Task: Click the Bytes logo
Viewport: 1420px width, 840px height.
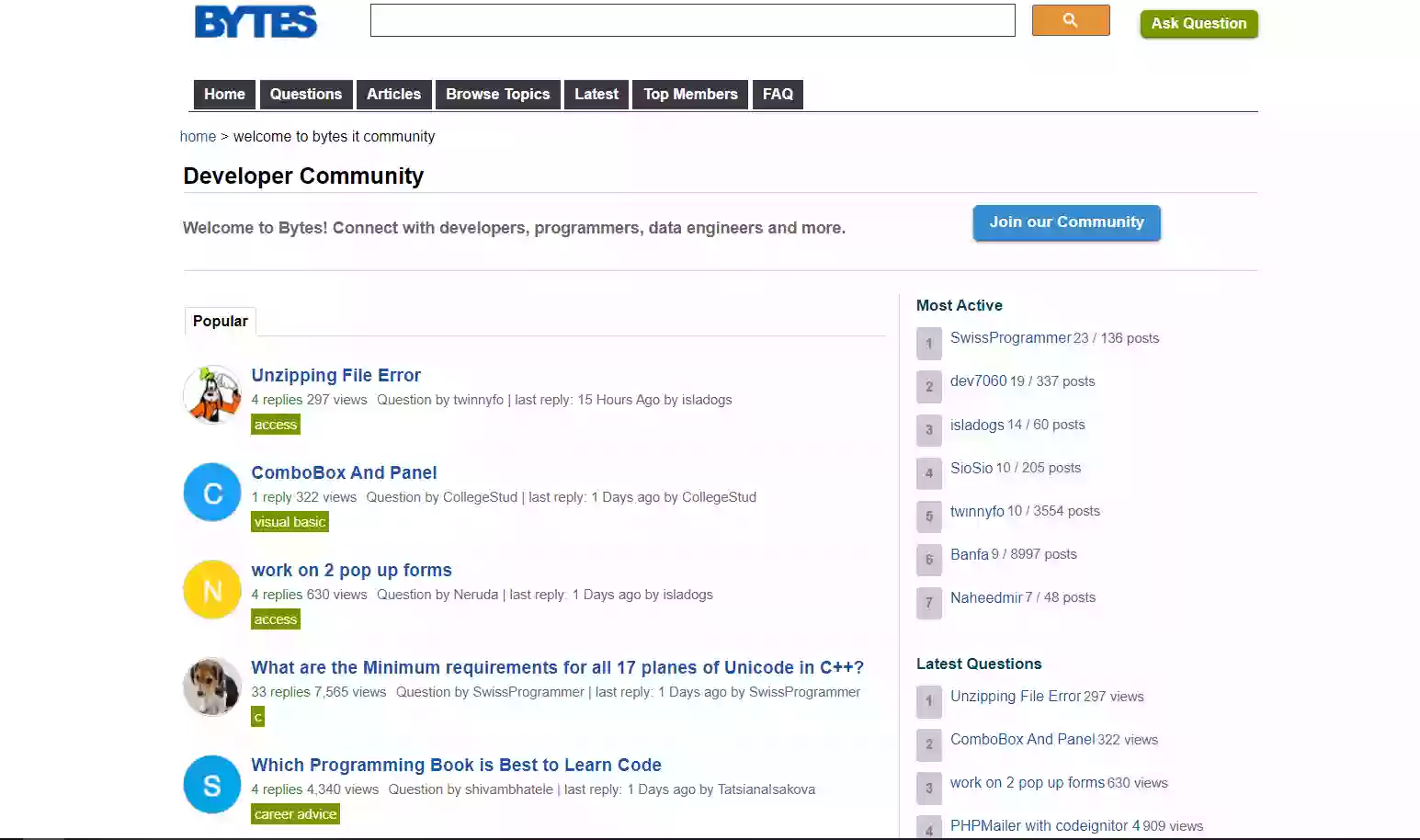Action: click(x=256, y=22)
